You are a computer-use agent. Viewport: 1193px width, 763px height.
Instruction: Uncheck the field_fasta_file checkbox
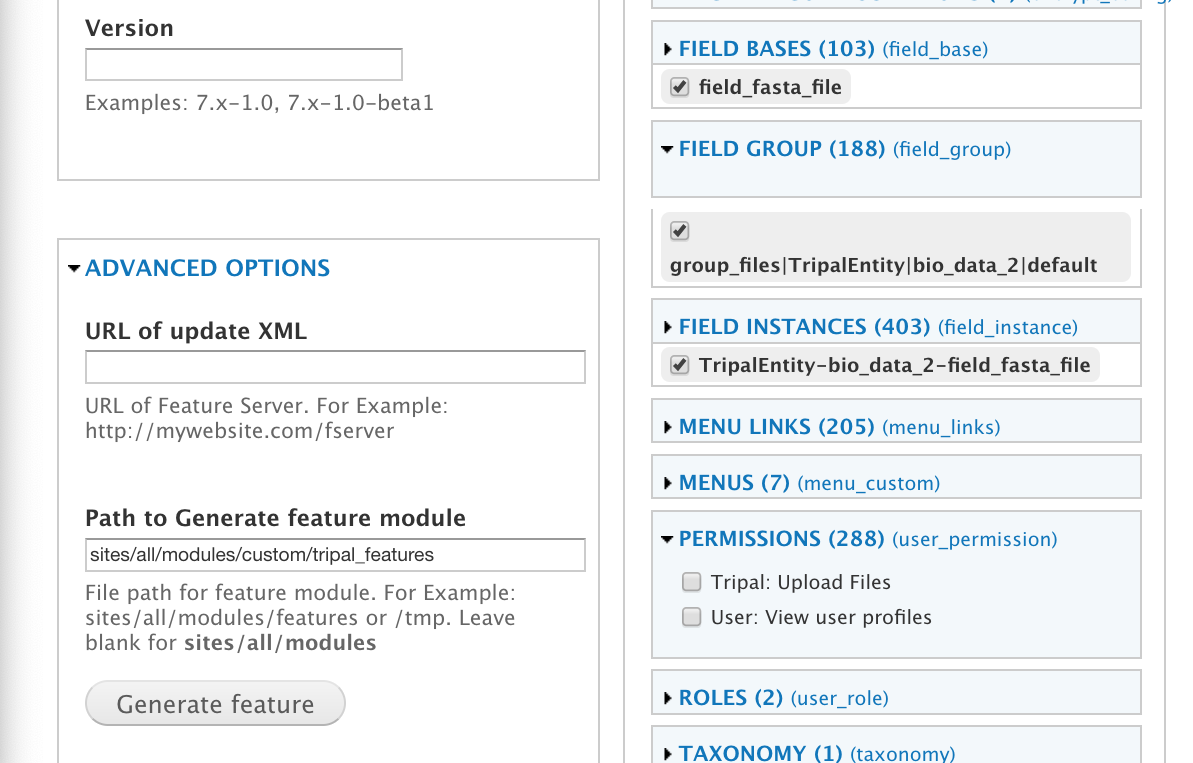pyautogui.click(x=680, y=87)
